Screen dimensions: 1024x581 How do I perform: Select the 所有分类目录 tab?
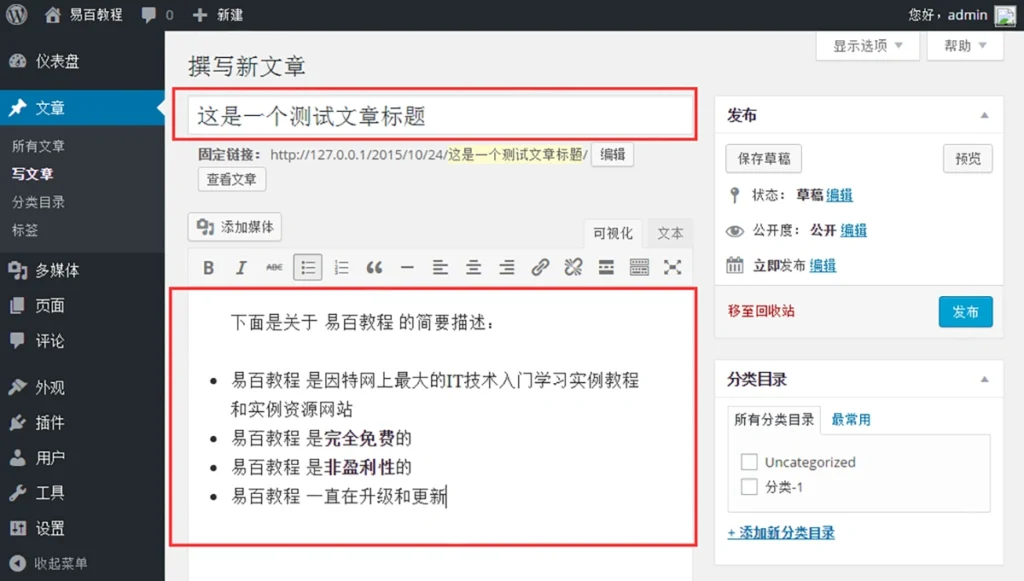(774, 420)
